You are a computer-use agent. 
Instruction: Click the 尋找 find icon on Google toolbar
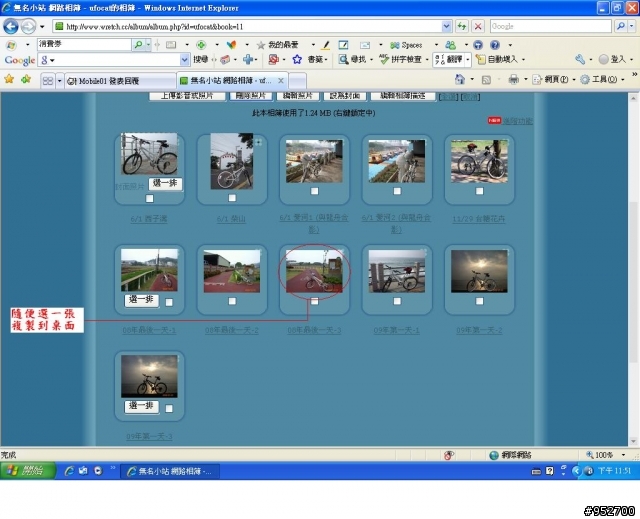[x=343, y=60]
